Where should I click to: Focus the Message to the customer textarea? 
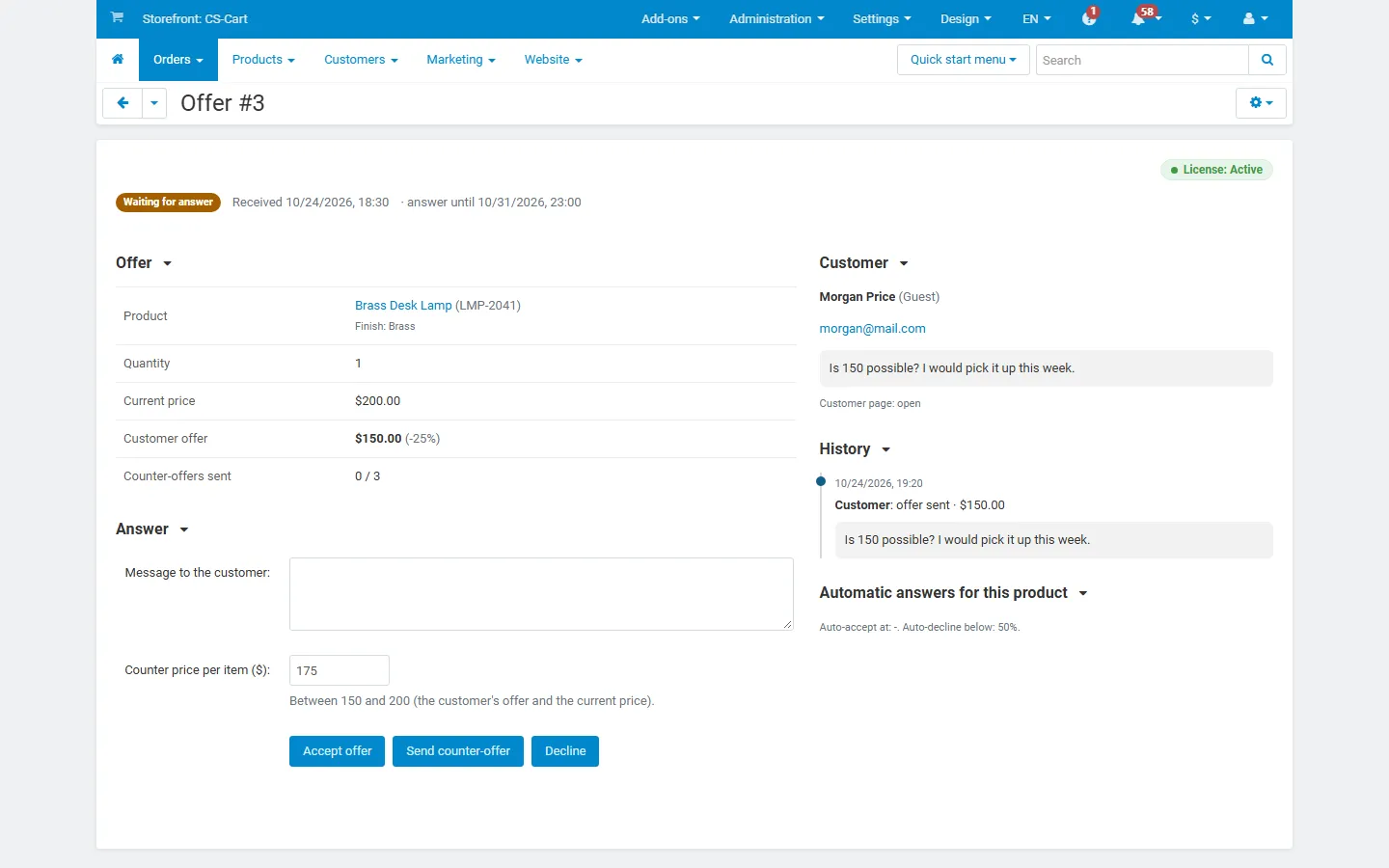[x=541, y=594]
